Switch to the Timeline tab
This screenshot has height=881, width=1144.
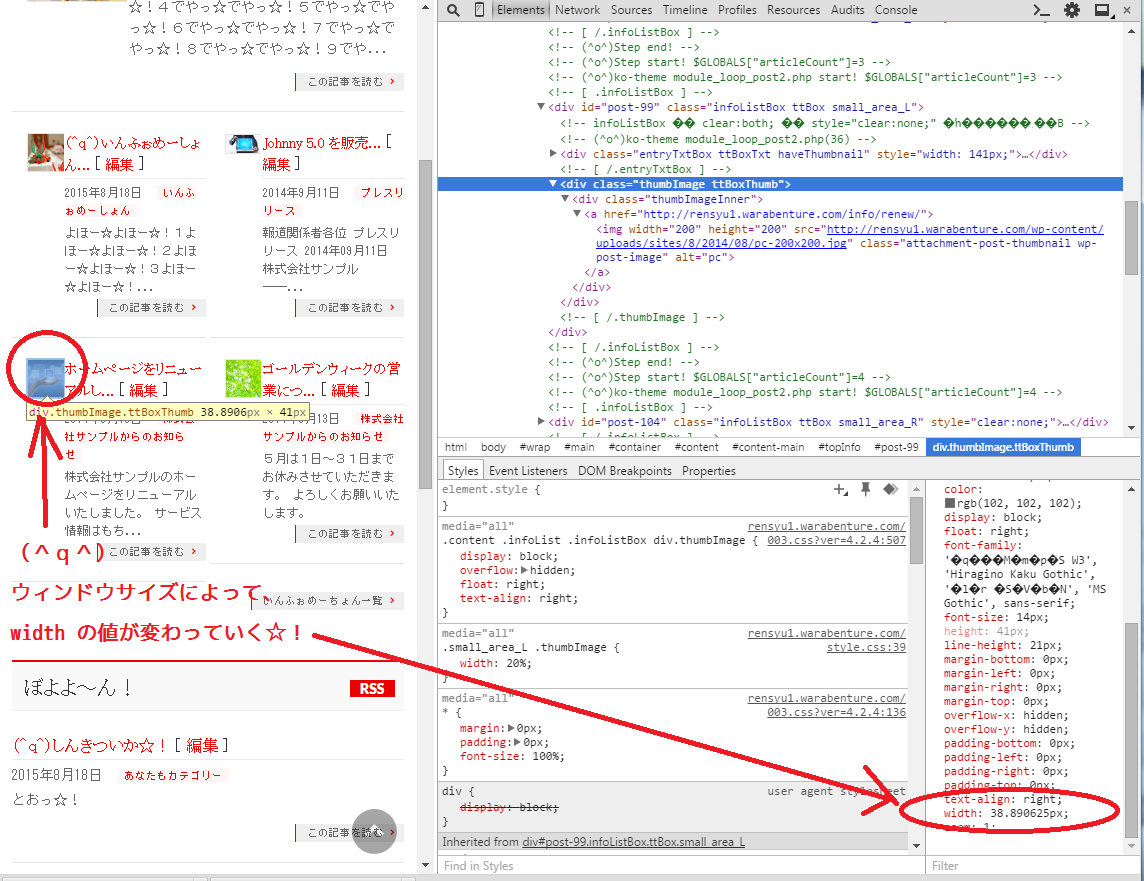tap(685, 10)
